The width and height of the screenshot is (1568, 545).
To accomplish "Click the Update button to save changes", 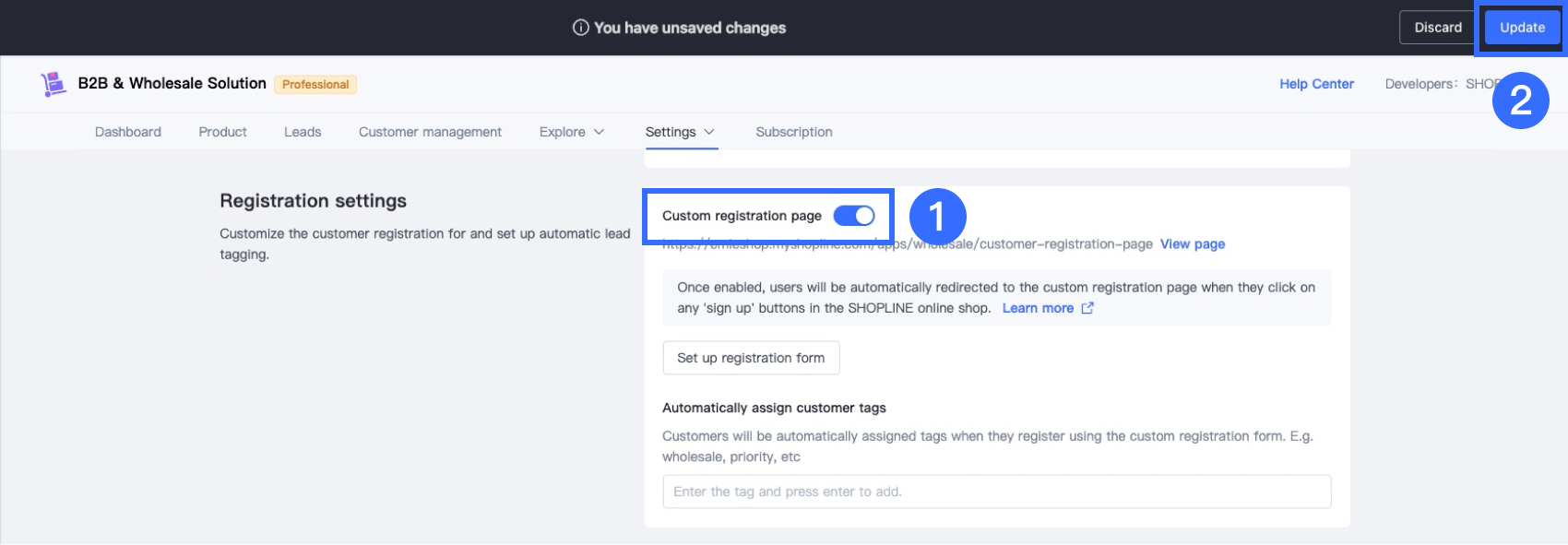I will 1522,28.
